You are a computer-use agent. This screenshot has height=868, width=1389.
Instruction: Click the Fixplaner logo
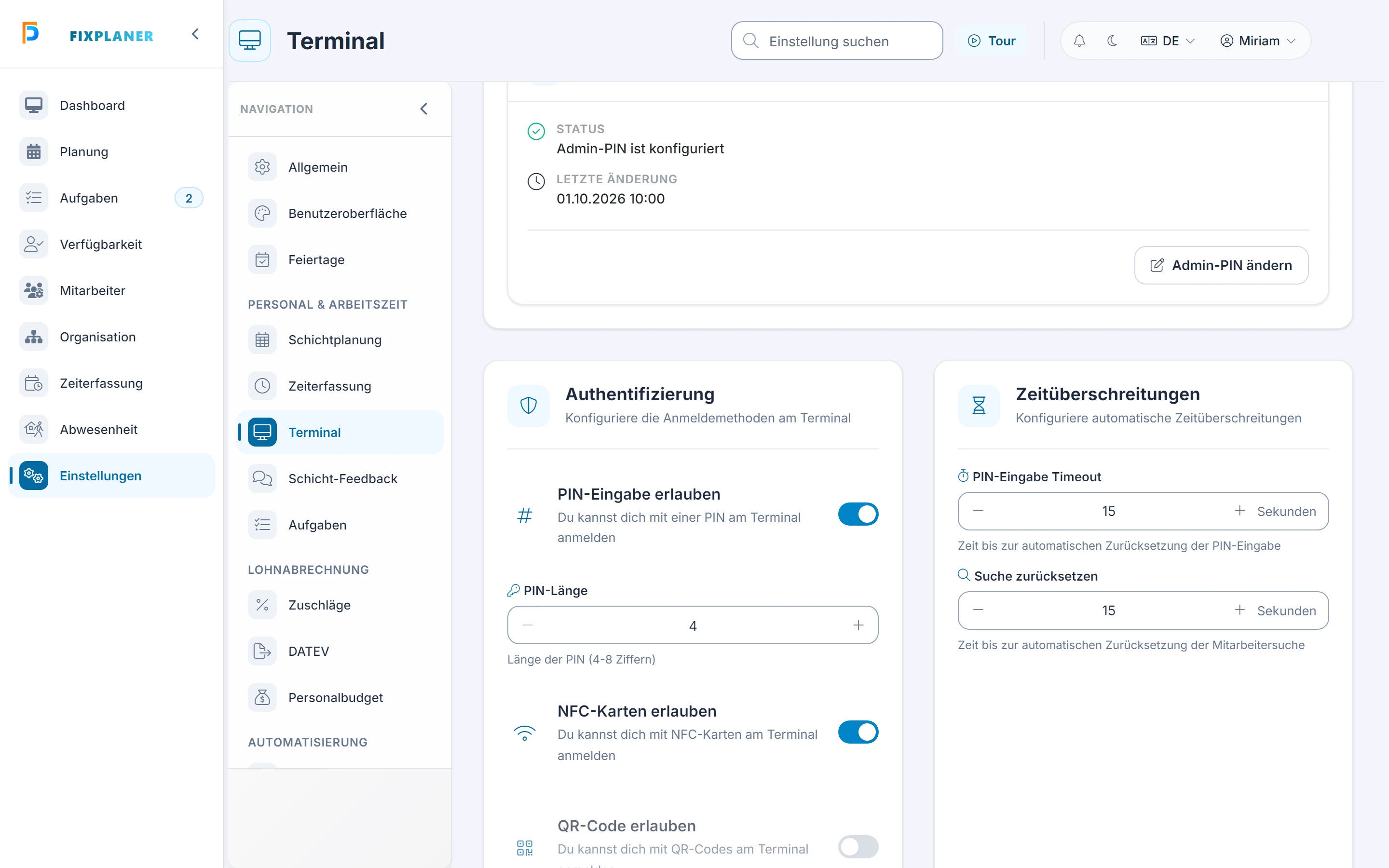tap(88, 34)
